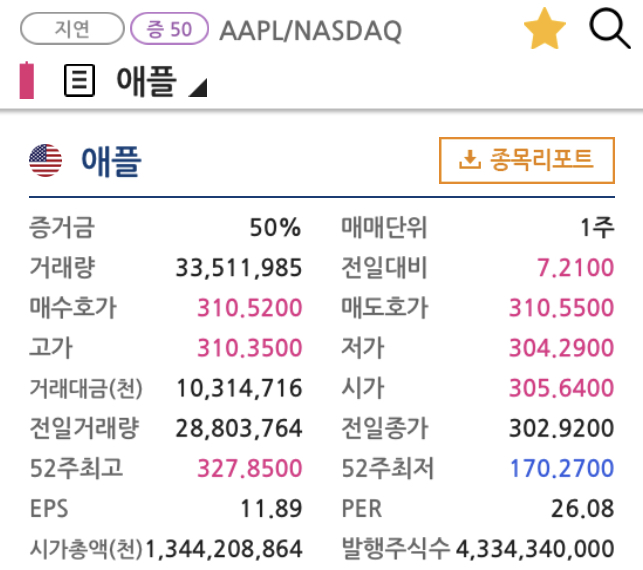Select the 매수호가 value 310.5200
Screen dimensions: 643x570
249,308
